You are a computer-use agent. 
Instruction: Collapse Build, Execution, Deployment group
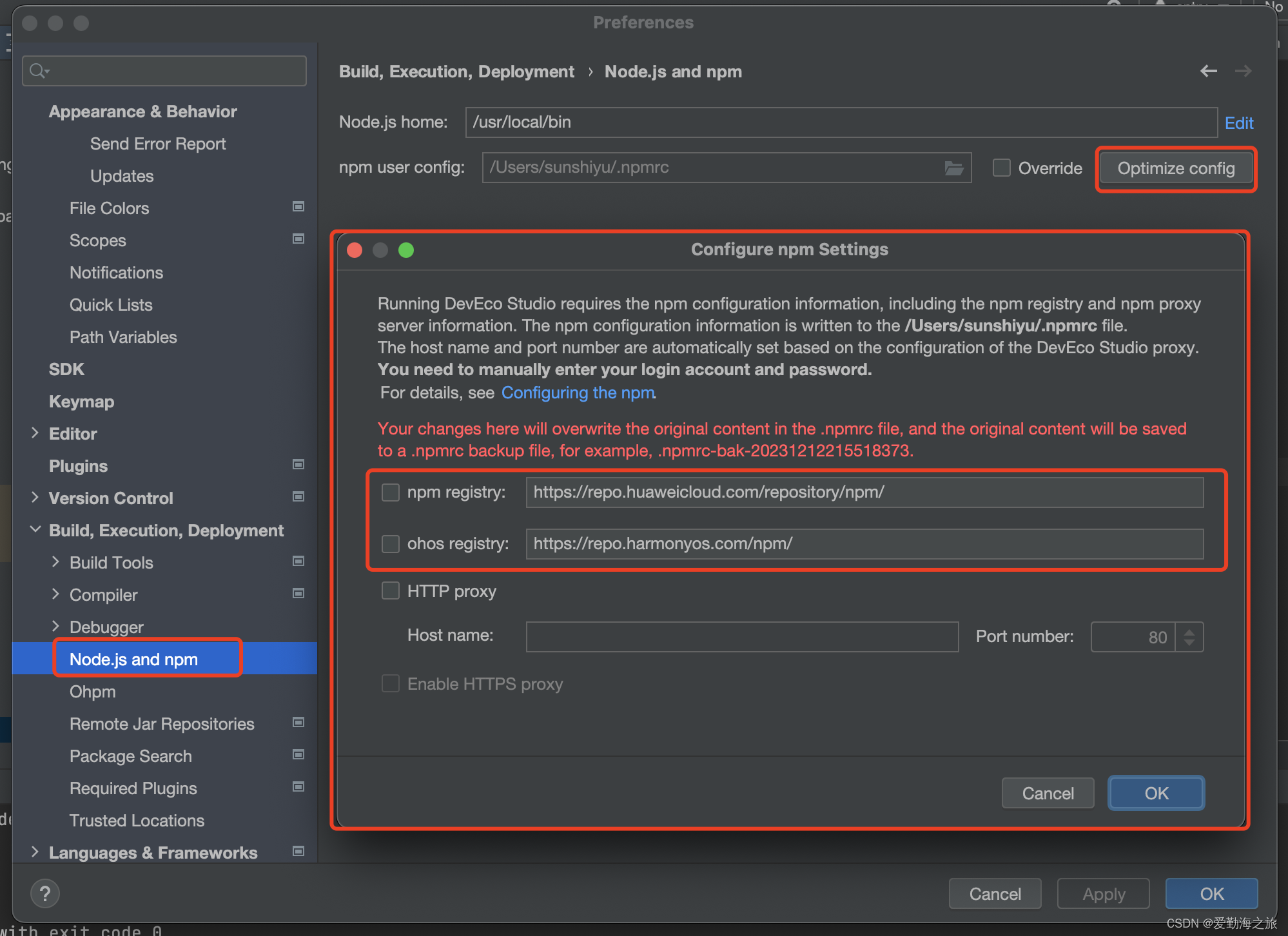pos(35,530)
